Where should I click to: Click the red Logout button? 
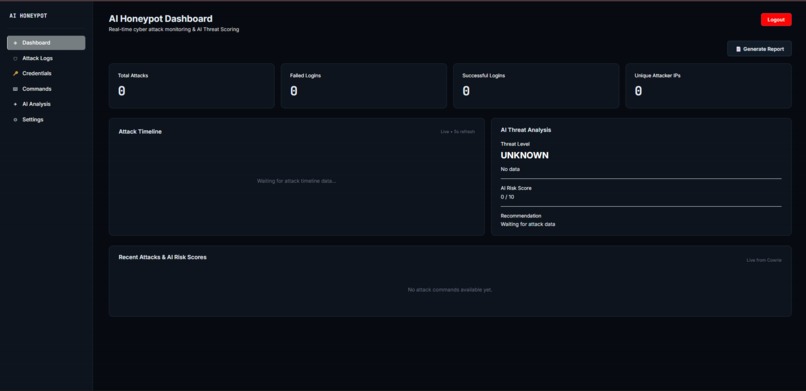click(x=776, y=20)
